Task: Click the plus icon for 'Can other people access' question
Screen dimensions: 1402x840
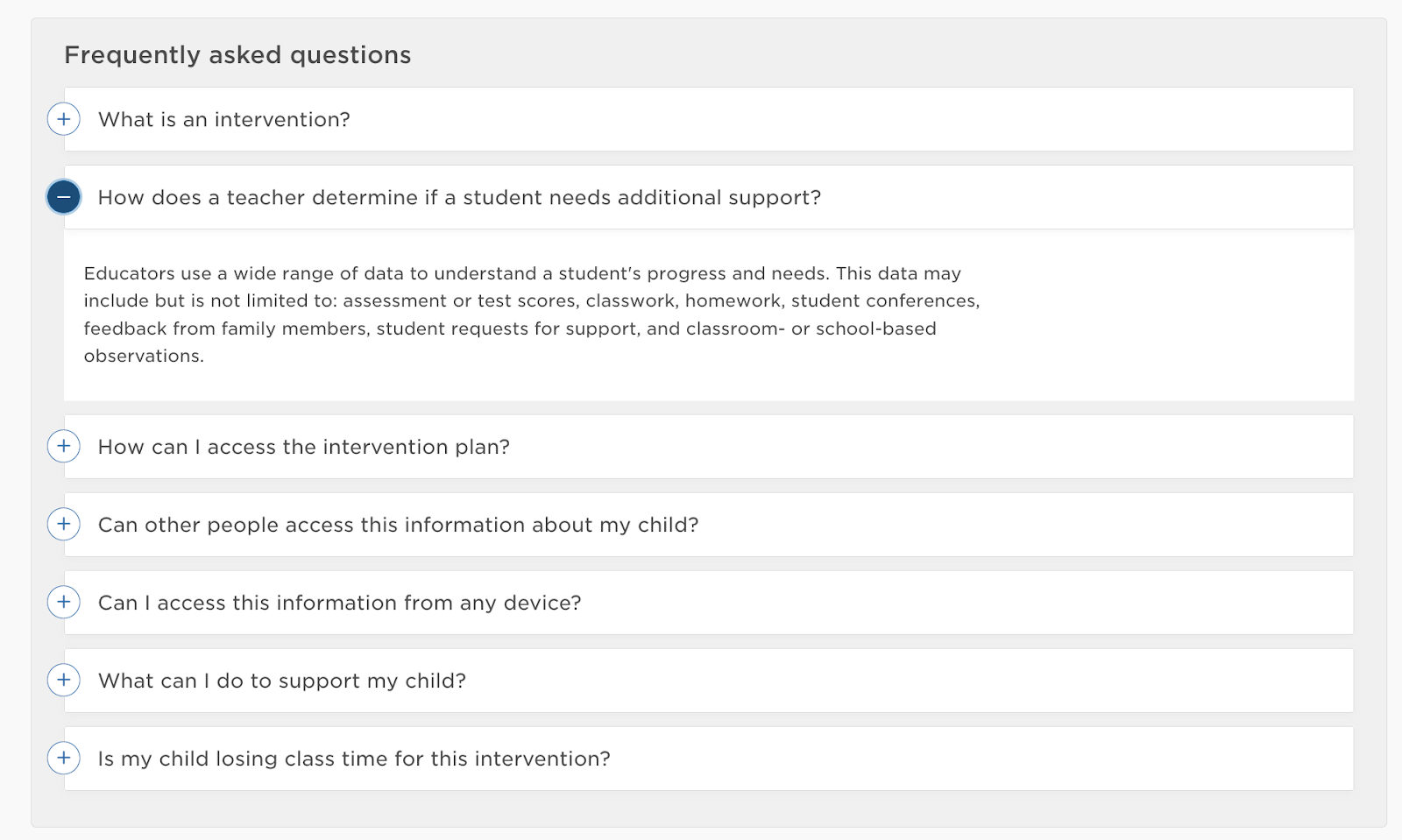Action: pyautogui.click(x=64, y=524)
